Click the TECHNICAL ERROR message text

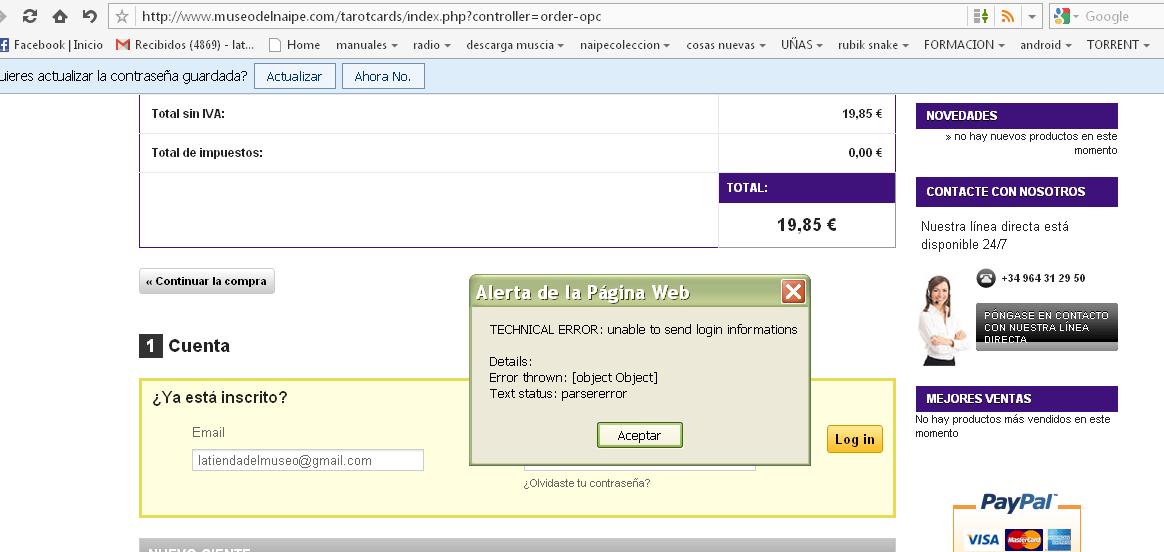click(x=644, y=329)
